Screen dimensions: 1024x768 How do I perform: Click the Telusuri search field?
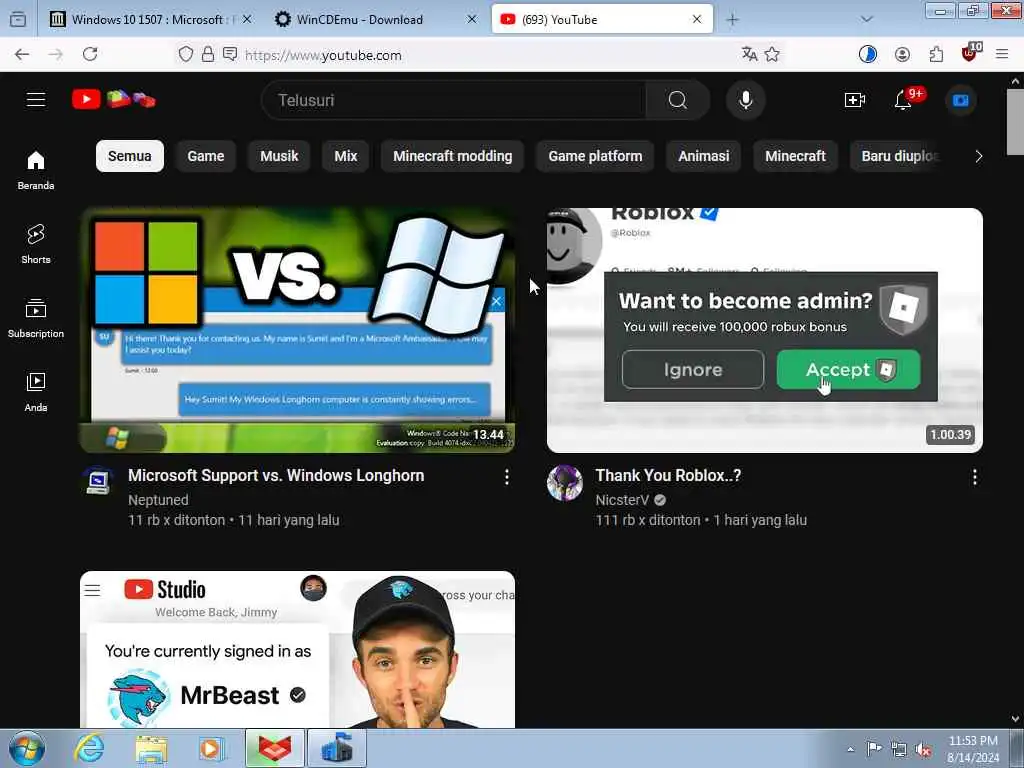coord(454,100)
